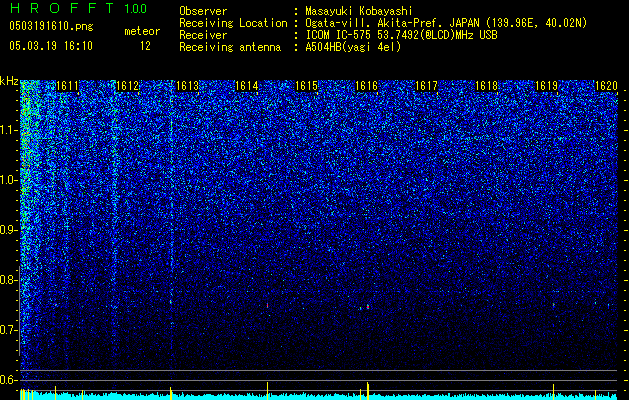Click the 0.8 kHz axis label

[x=8, y=280]
